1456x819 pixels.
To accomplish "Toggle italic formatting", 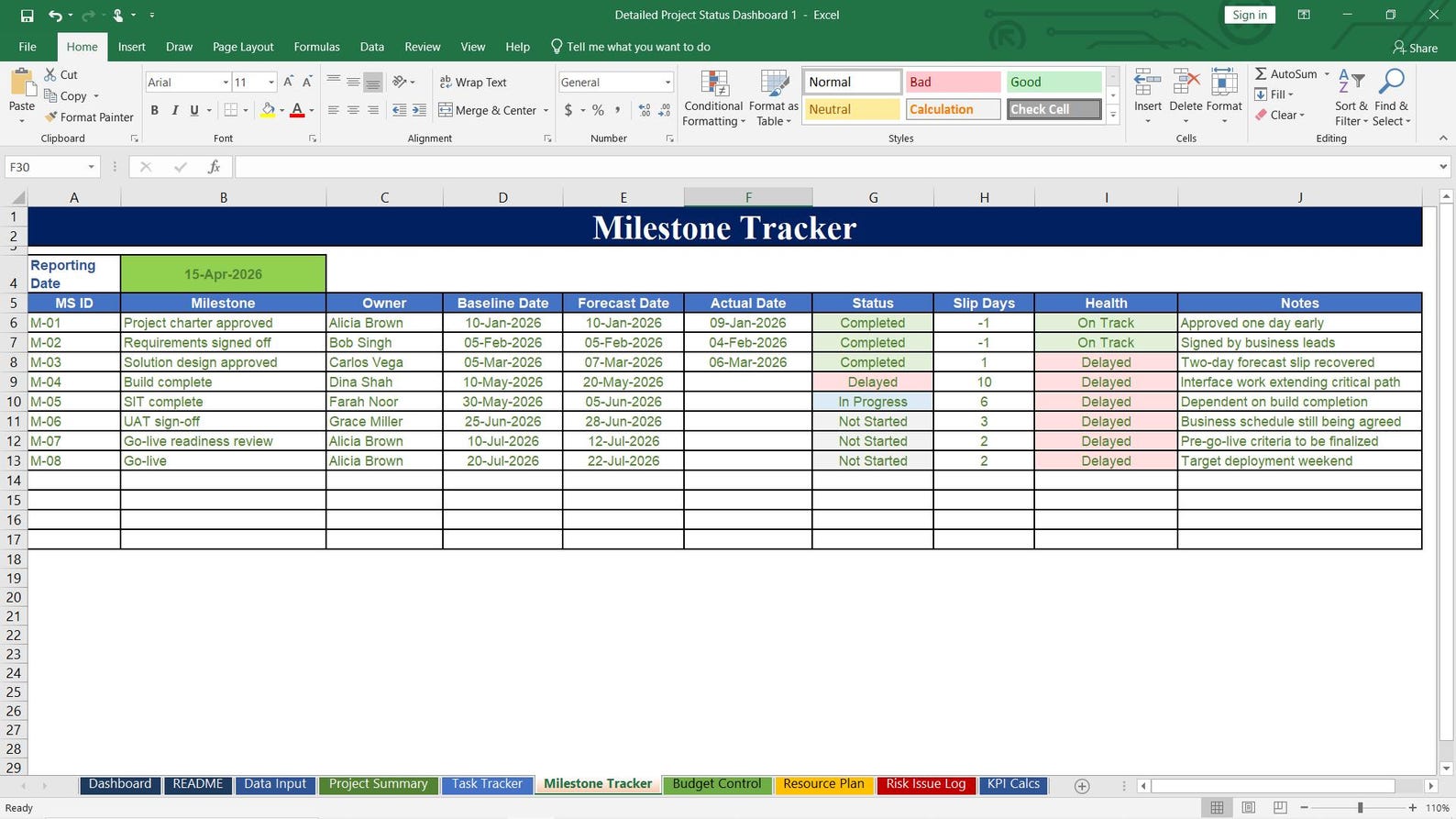I will 174,110.
